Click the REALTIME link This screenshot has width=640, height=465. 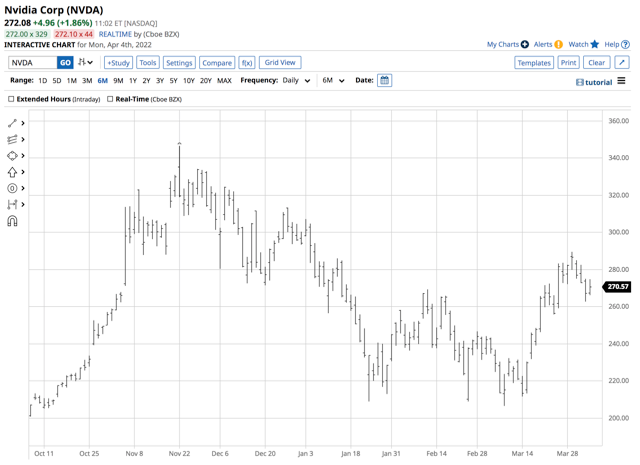[115, 34]
